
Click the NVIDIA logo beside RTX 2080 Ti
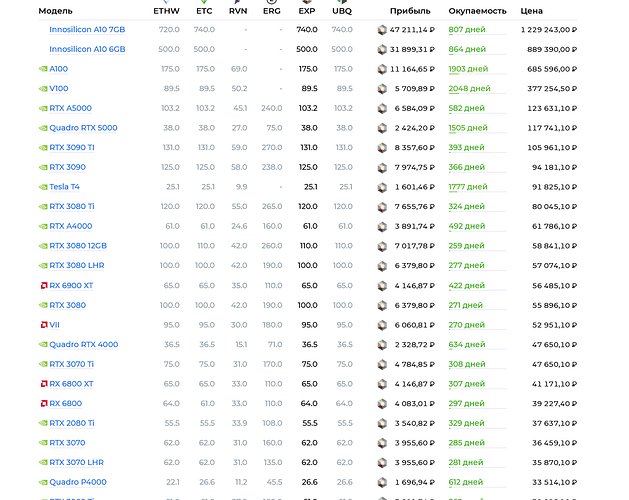[43, 423]
